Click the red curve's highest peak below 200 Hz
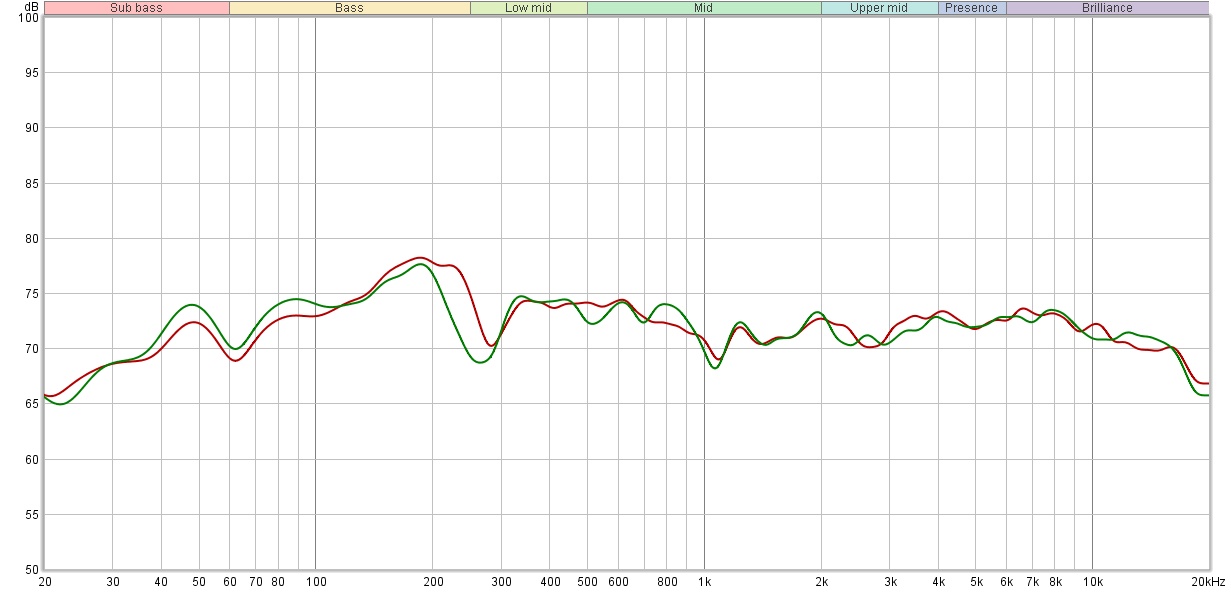1231x593 pixels. tap(420, 258)
